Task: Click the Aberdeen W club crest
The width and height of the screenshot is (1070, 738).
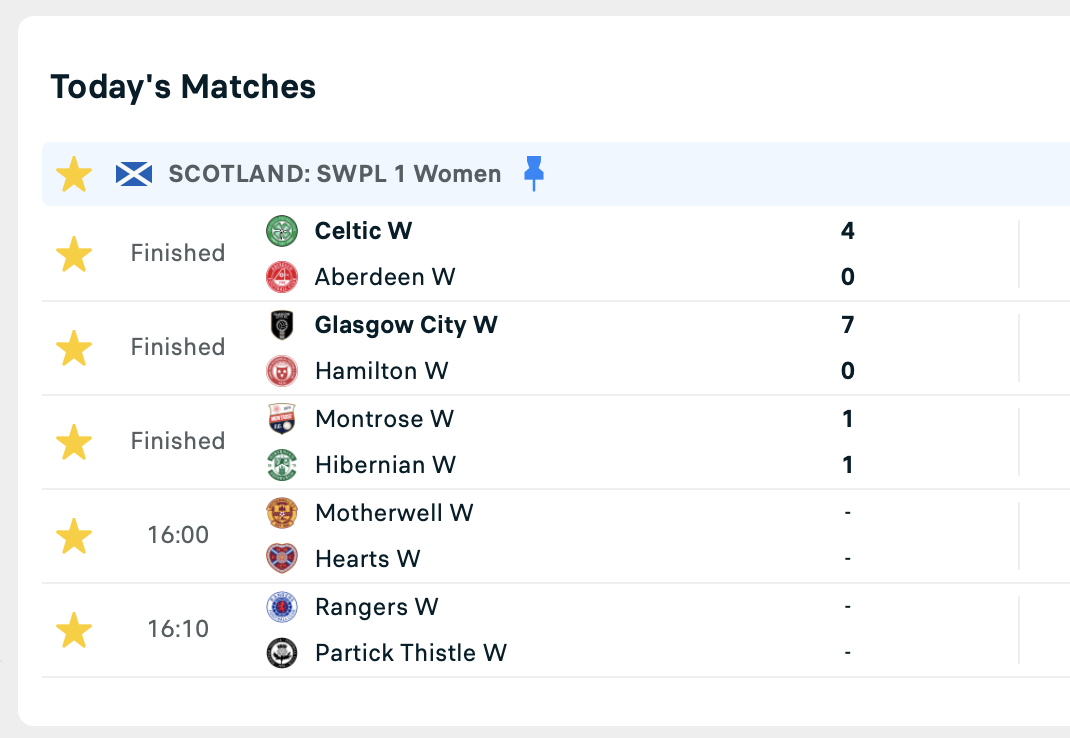Action: coord(282,277)
